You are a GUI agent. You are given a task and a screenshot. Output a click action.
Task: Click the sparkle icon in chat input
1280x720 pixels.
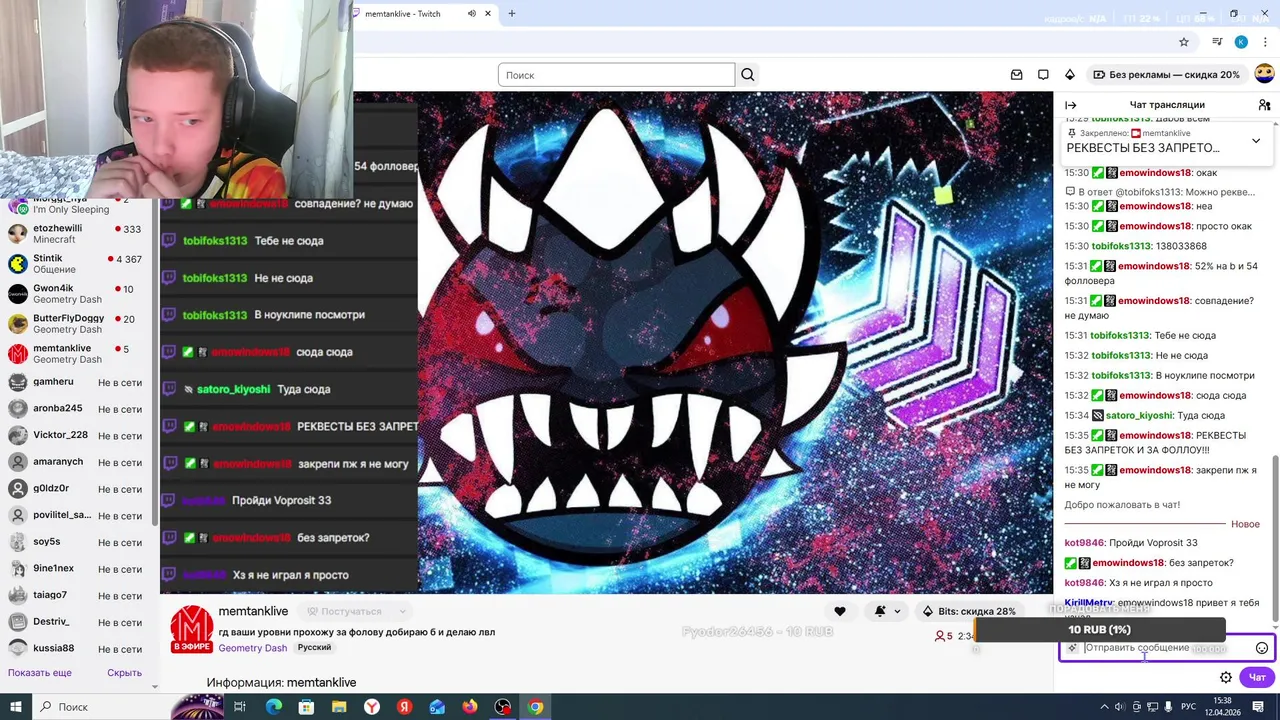click(1072, 648)
